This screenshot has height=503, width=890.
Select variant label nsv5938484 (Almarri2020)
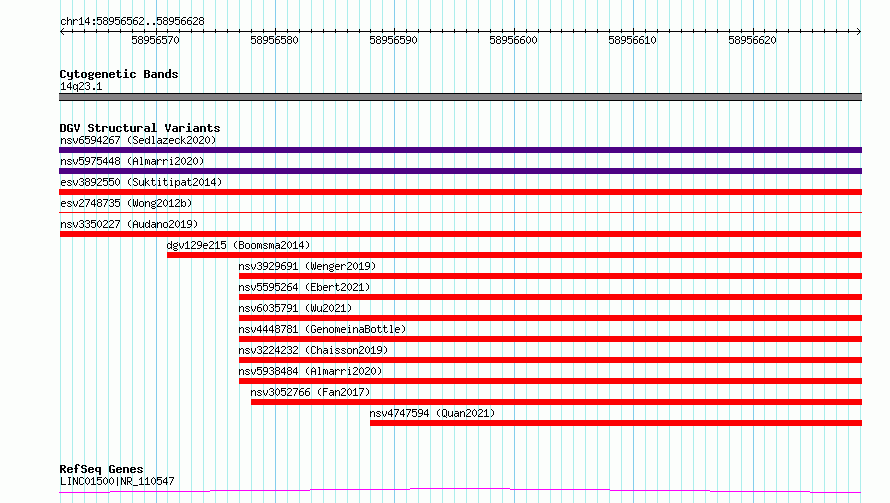coord(310,371)
